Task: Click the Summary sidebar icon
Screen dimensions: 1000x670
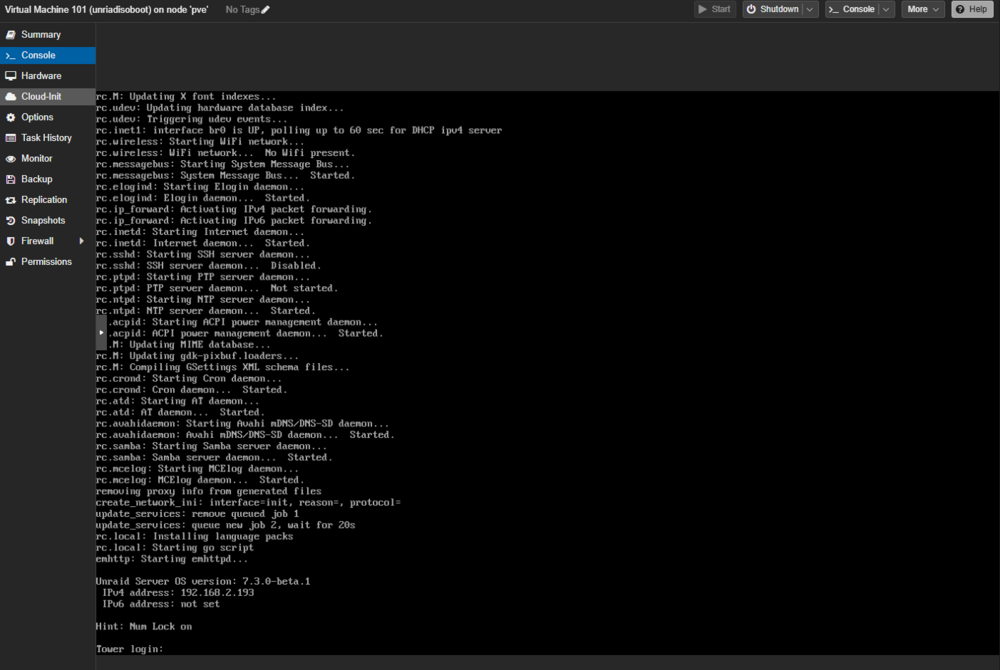Action: (11, 34)
